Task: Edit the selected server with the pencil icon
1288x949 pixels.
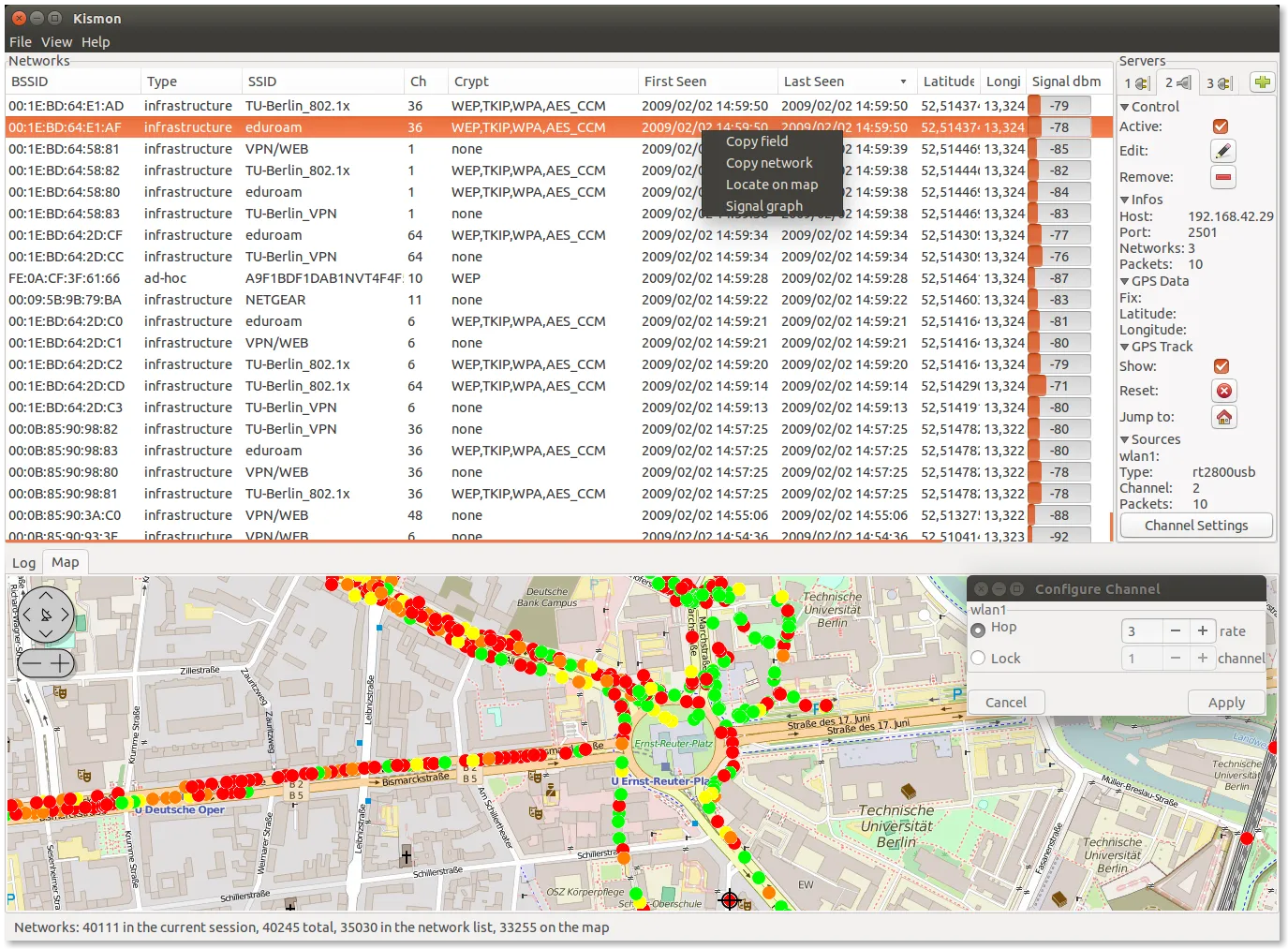Action: pyautogui.click(x=1223, y=151)
